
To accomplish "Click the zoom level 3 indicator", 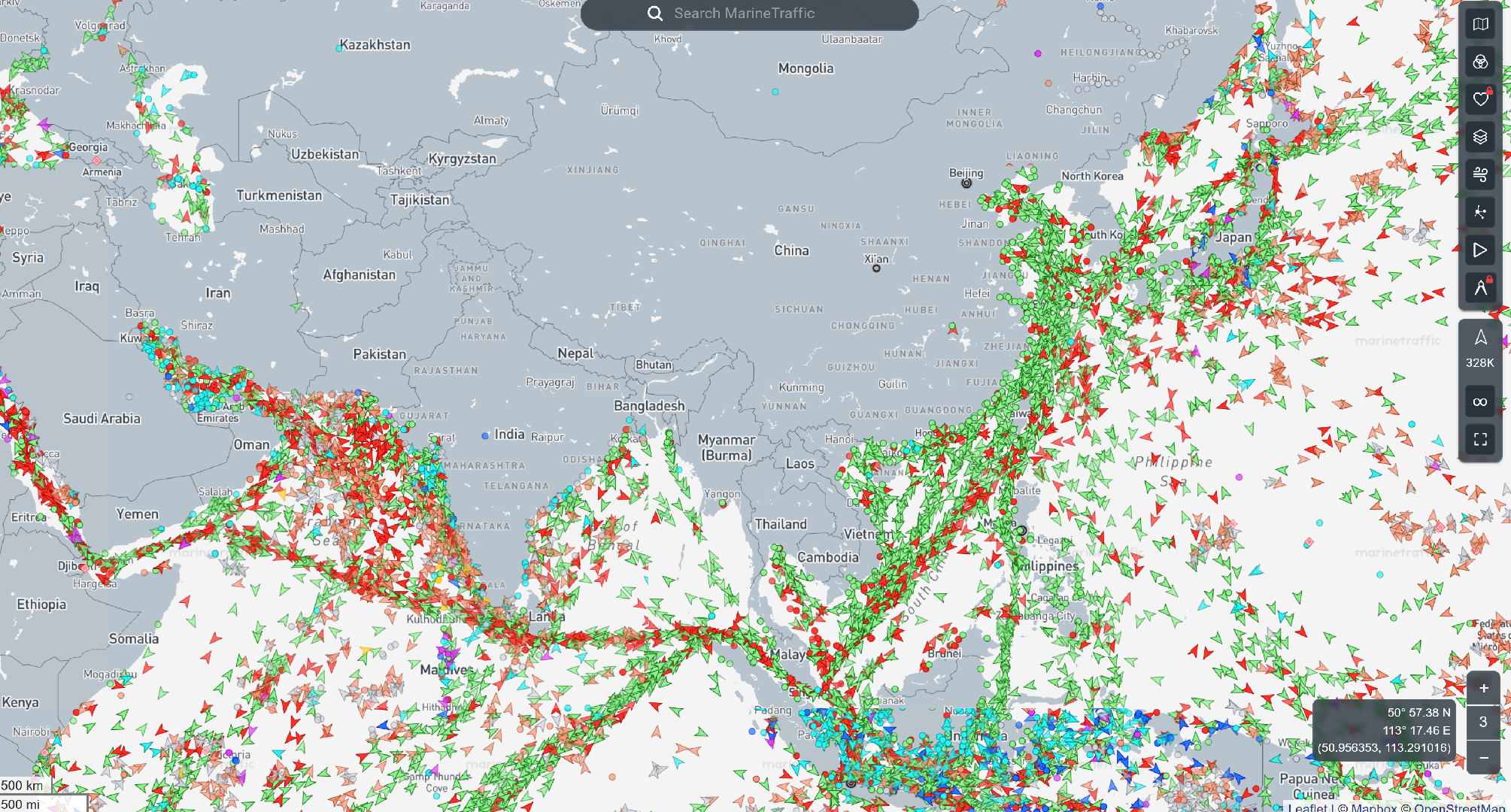I will [x=1483, y=722].
